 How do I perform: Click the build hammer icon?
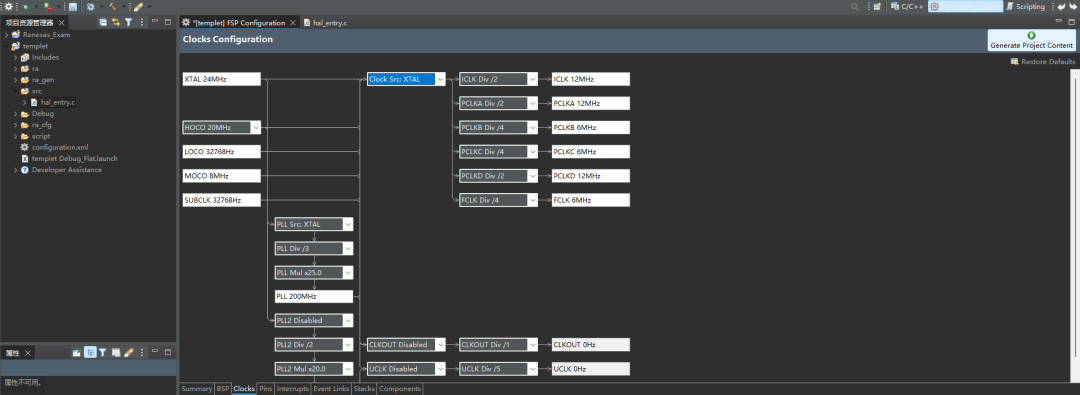coord(112,6)
